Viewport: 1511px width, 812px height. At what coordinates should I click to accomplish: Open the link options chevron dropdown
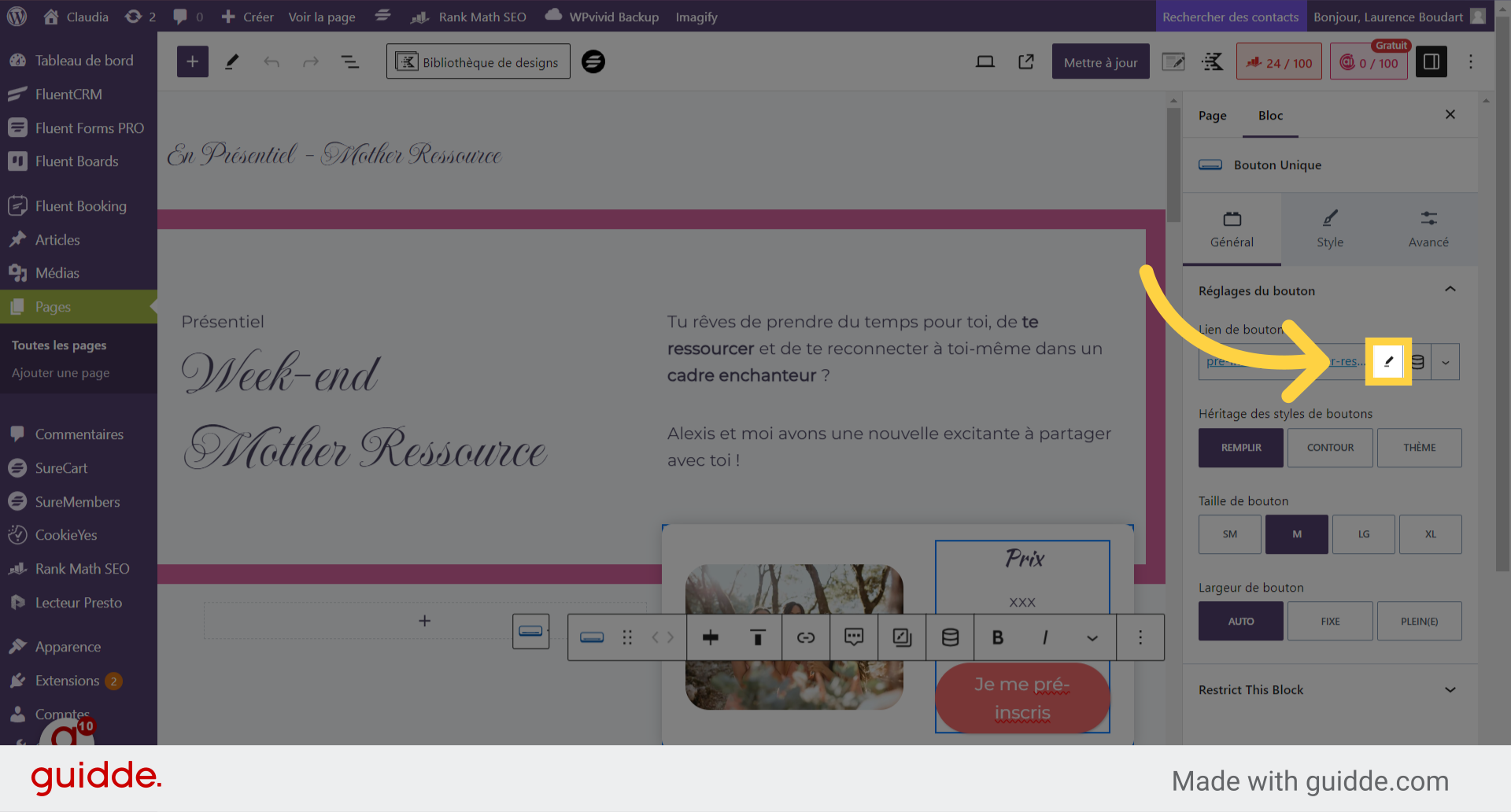1446,362
